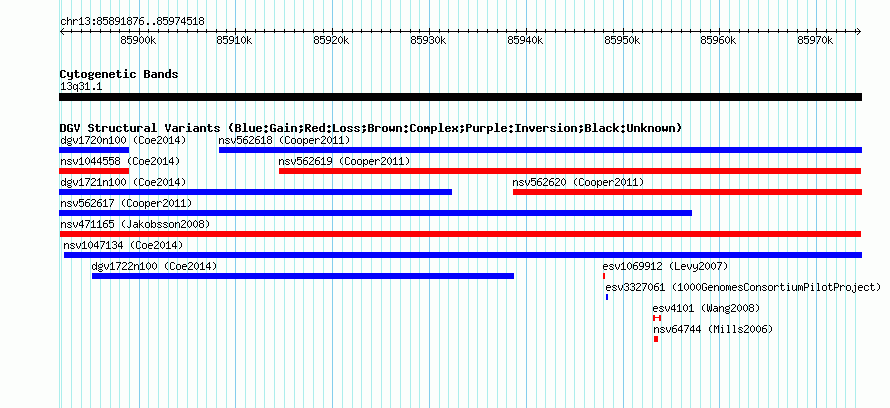The width and height of the screenshot is (890, 408).
Task: Select the 13q31.1 band label
Action: click(x=81, y=87)
